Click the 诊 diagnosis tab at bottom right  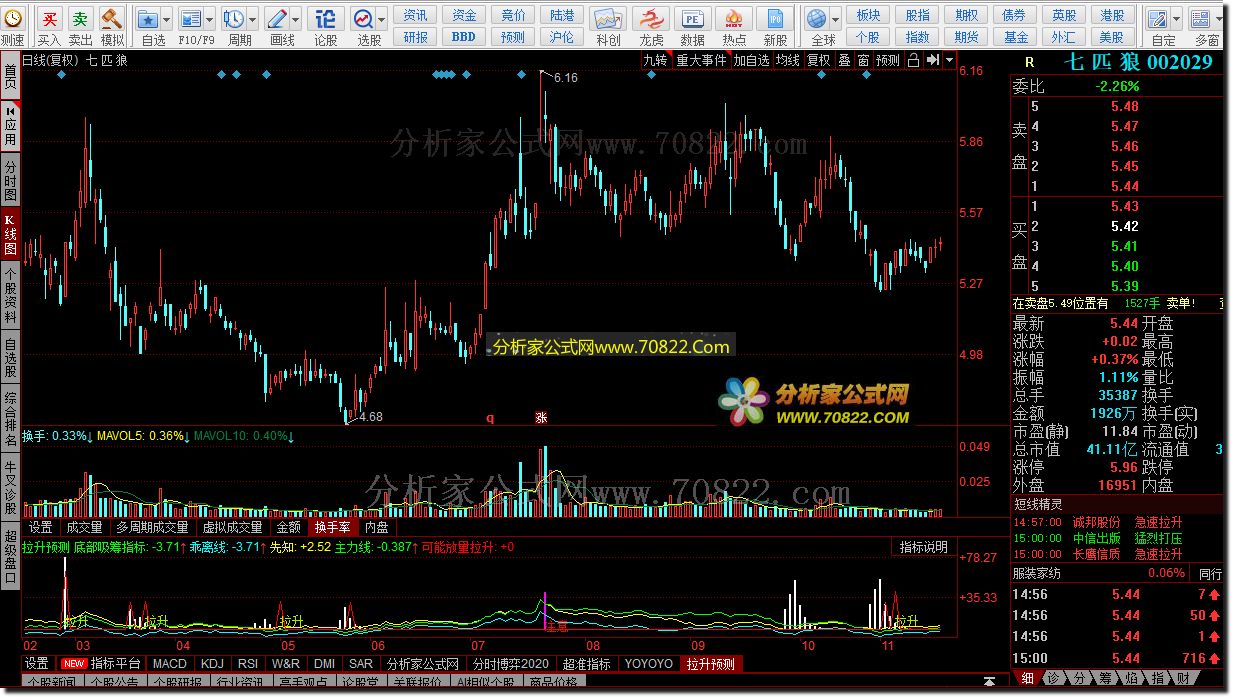tap(1053, 678)
